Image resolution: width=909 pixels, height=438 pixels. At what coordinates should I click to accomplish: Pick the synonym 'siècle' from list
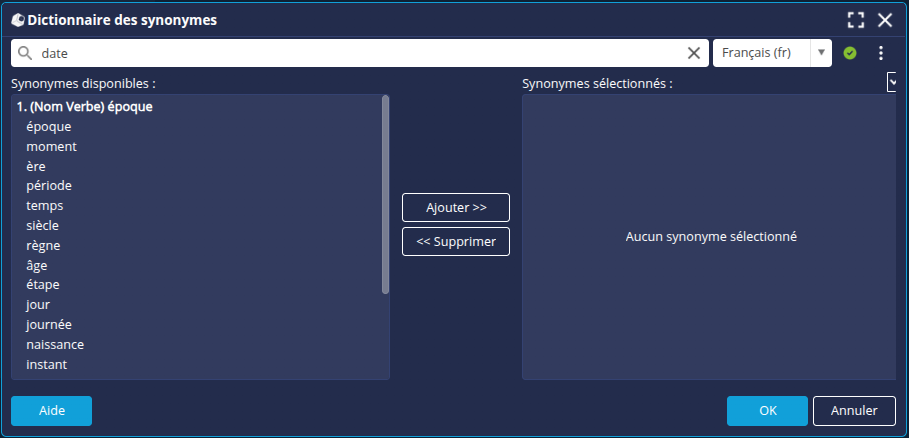(x=43, y=225)
